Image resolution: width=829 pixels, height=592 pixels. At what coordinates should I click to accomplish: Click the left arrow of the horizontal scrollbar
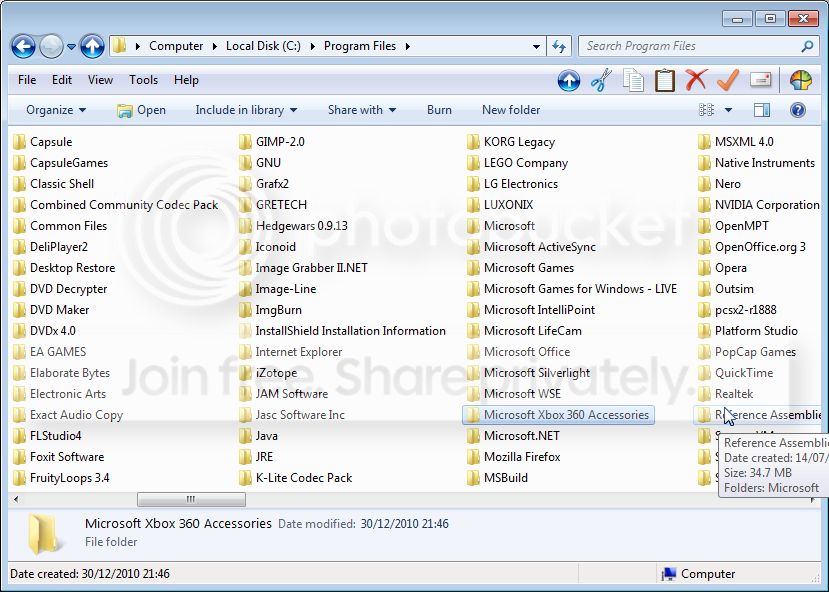pos(16,499)
